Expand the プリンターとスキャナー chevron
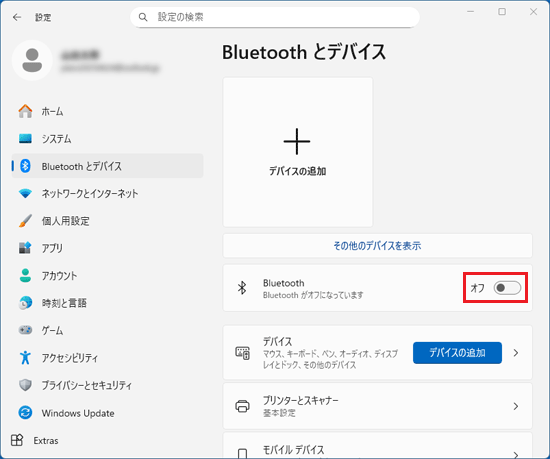The image size is (550, 459). click(516, 406)
